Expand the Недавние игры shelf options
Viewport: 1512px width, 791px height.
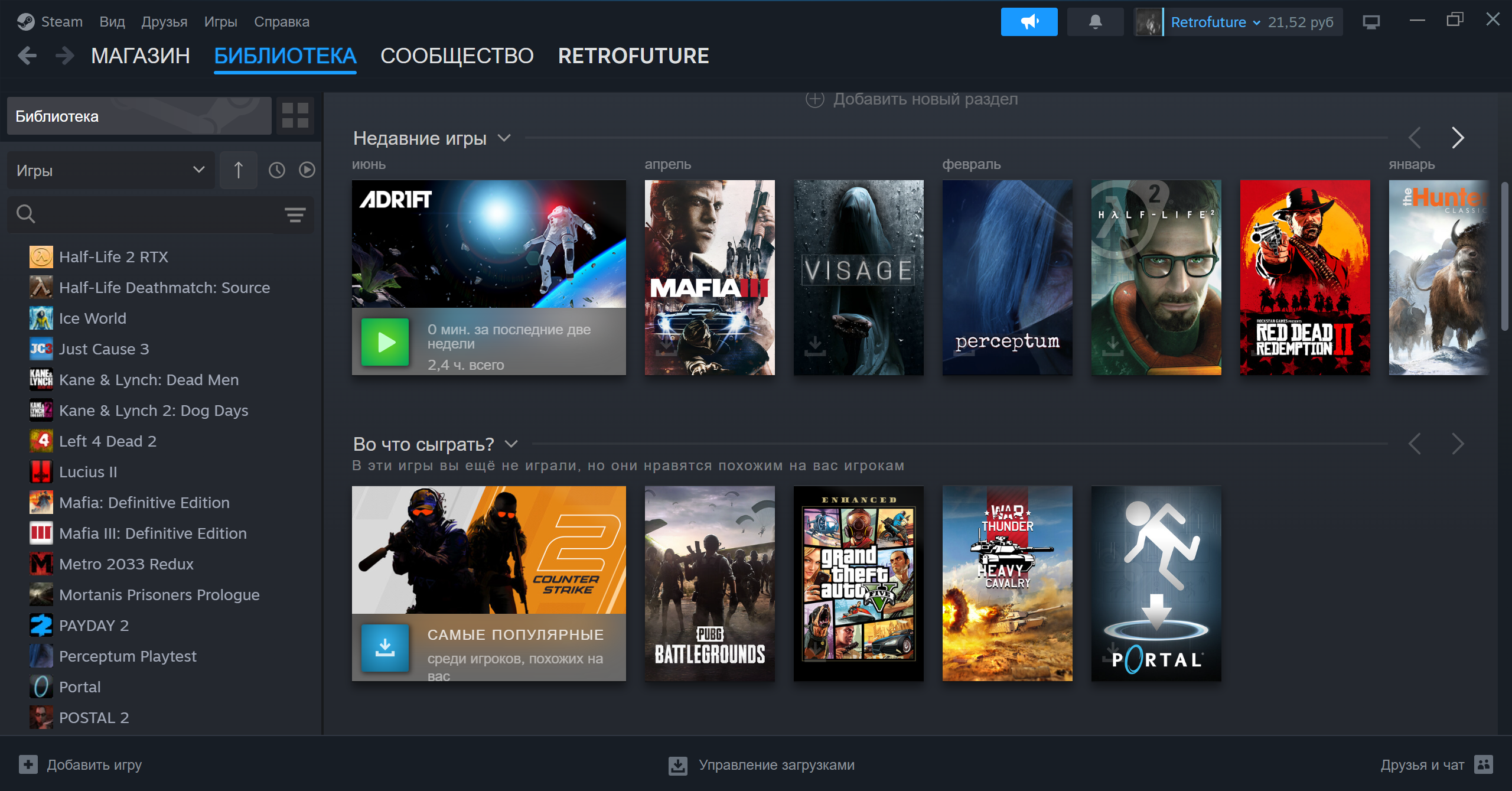[504, 138]
